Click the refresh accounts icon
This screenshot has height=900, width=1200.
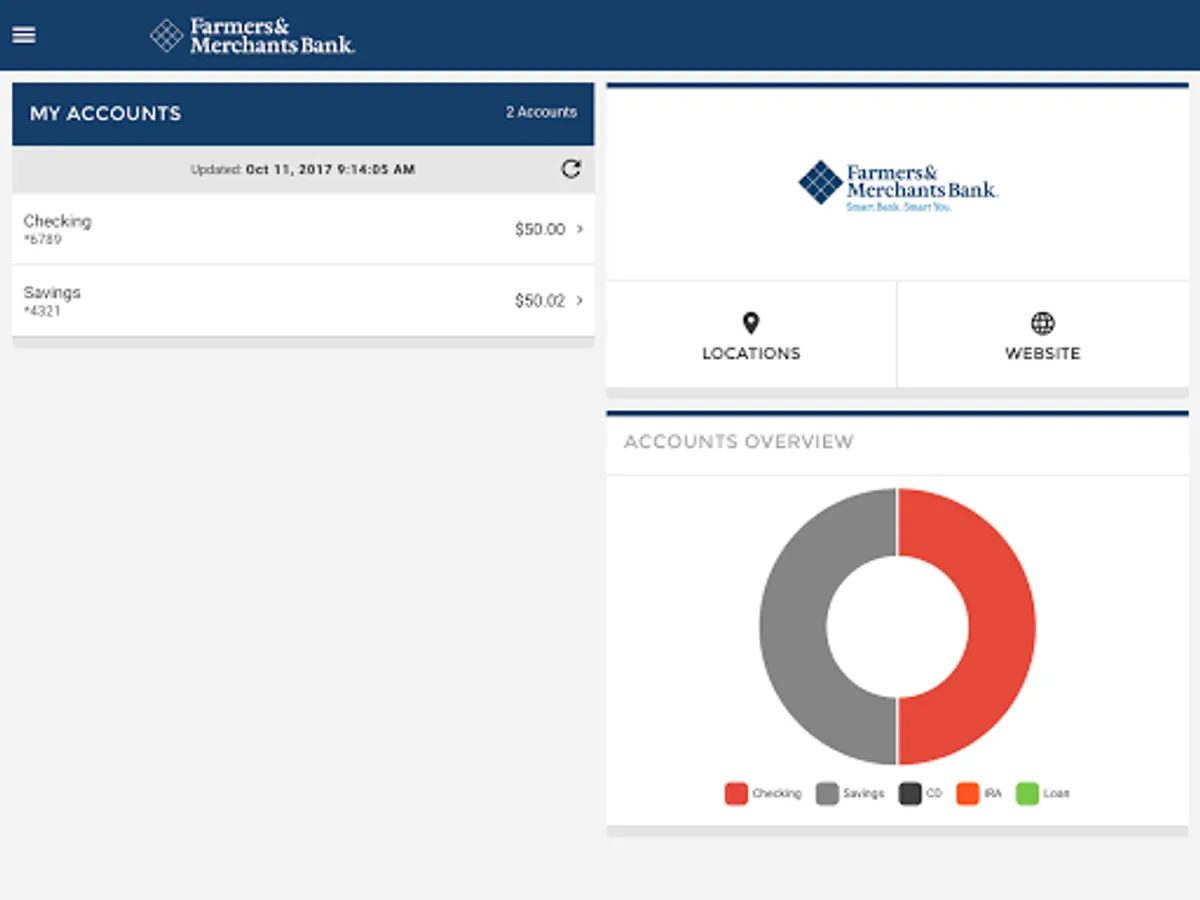[x=571, y=169]
